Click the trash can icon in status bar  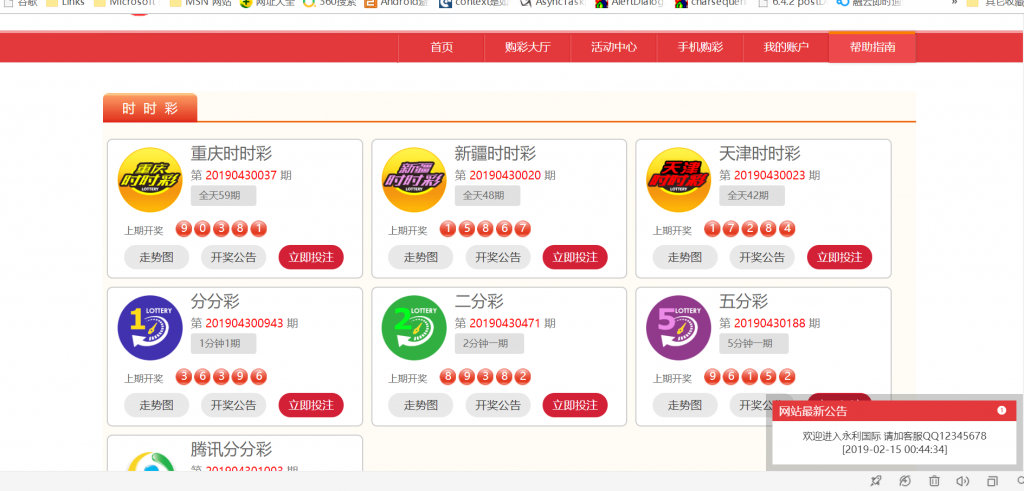tap(934, 481)
